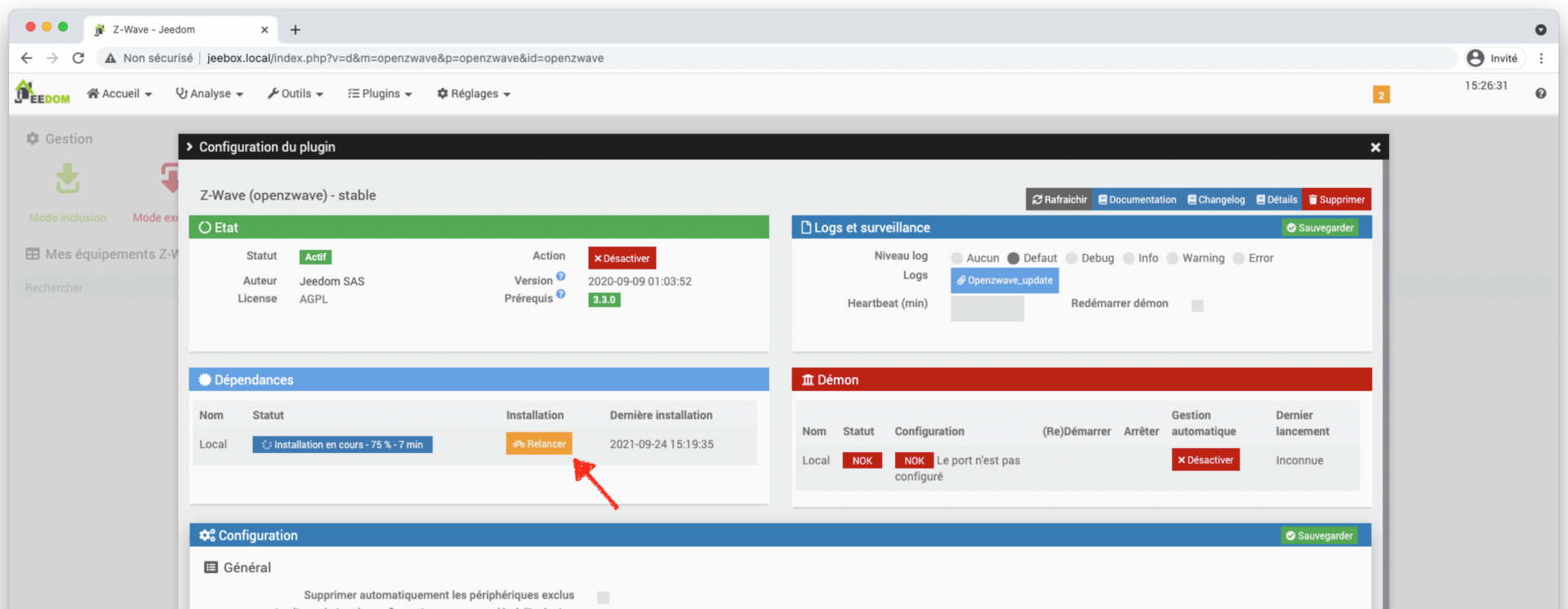Close the plugin configuration dialog
Screen dimensions: 1568x609
point(1375,147)
